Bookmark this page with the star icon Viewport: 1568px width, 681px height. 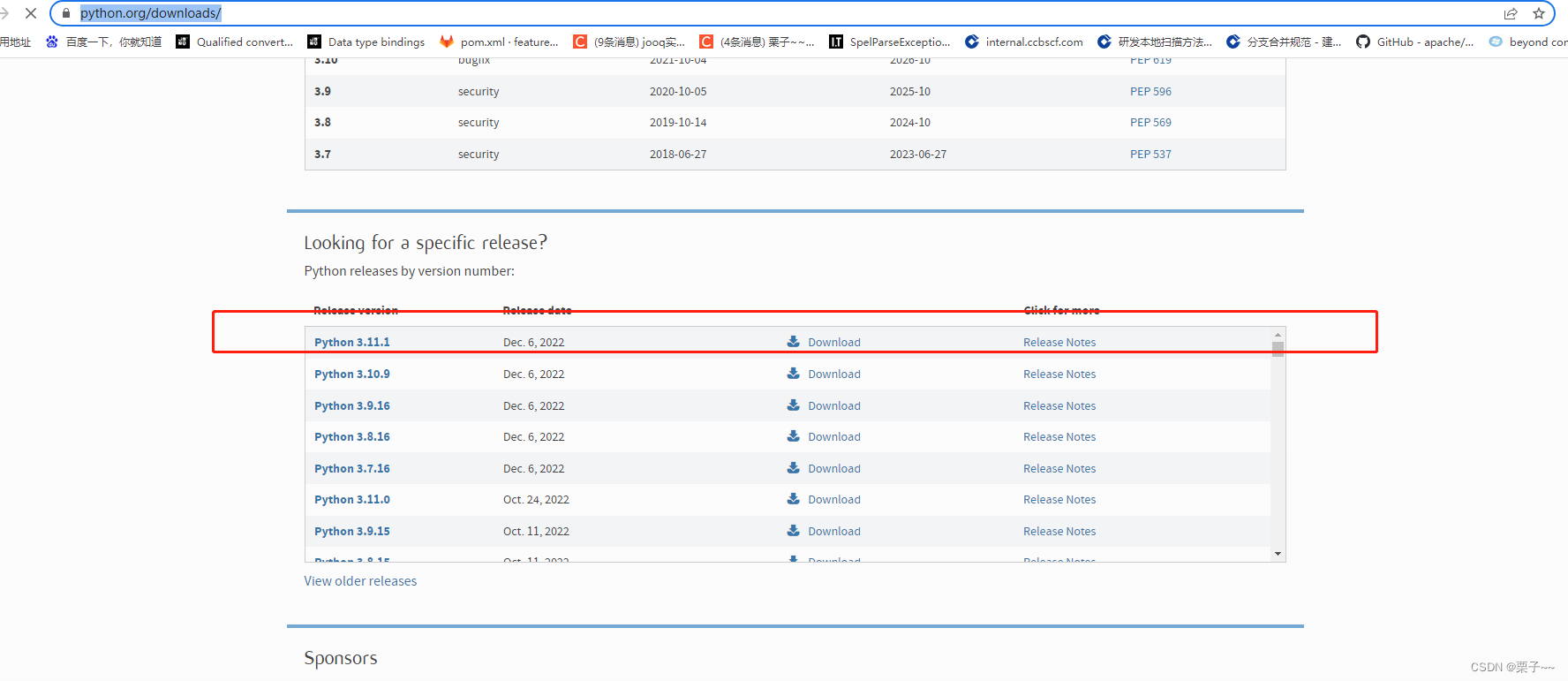[1539, 13]
